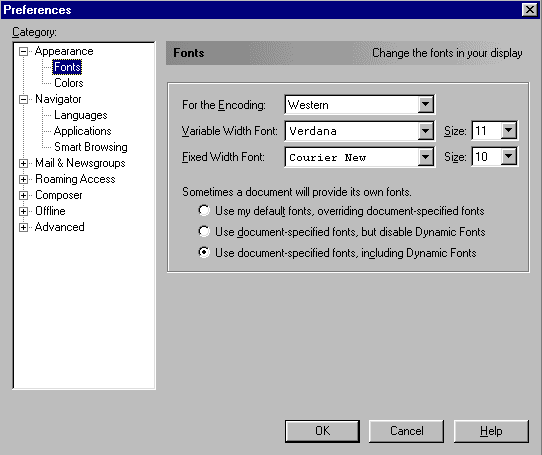Click the Cancel button
This screenshot has height=455, width=542.
click(406, 431)
